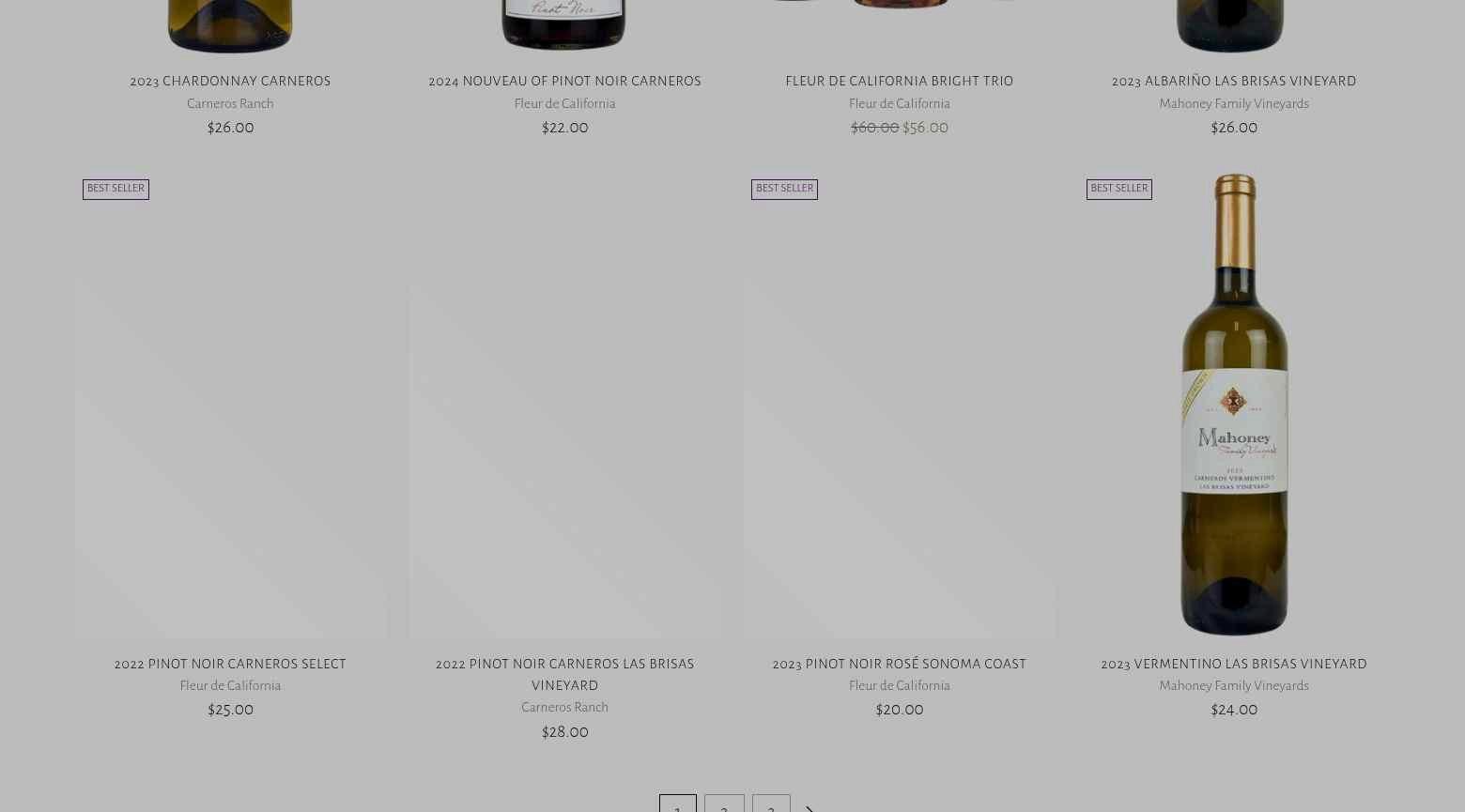This screenshot has height=812, width=1465.
Task: Select the current page 1 button
Action: click(x=677, y=807)
